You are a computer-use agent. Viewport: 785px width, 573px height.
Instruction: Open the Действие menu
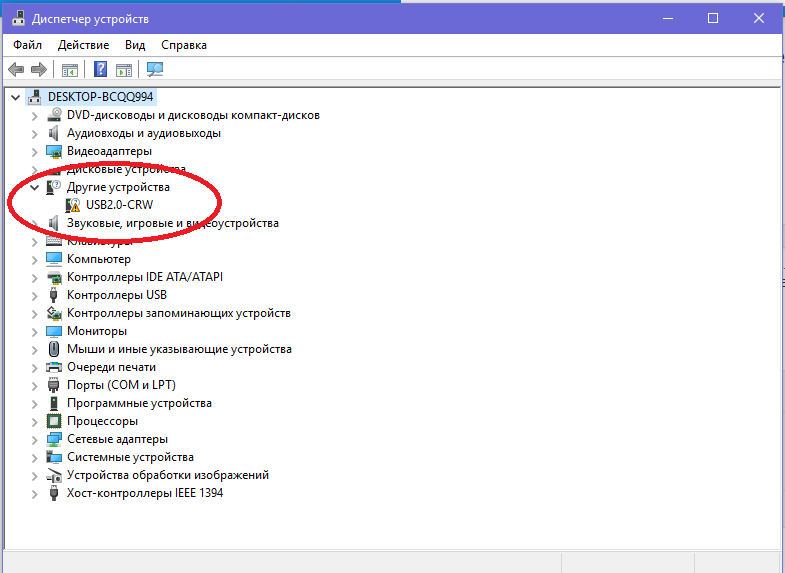pos(84,45)
